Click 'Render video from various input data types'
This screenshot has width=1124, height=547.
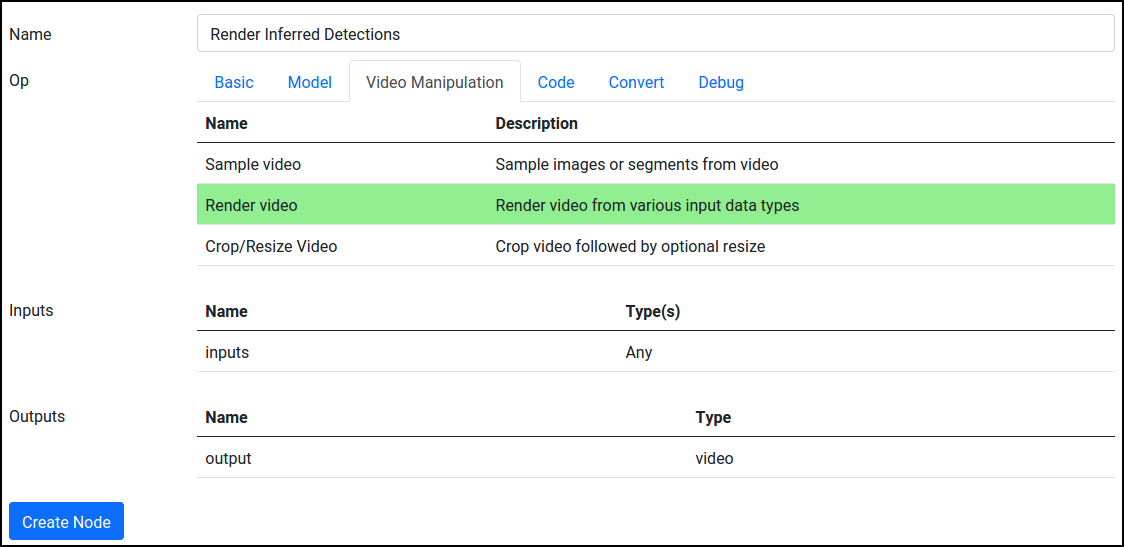(647, 206)
